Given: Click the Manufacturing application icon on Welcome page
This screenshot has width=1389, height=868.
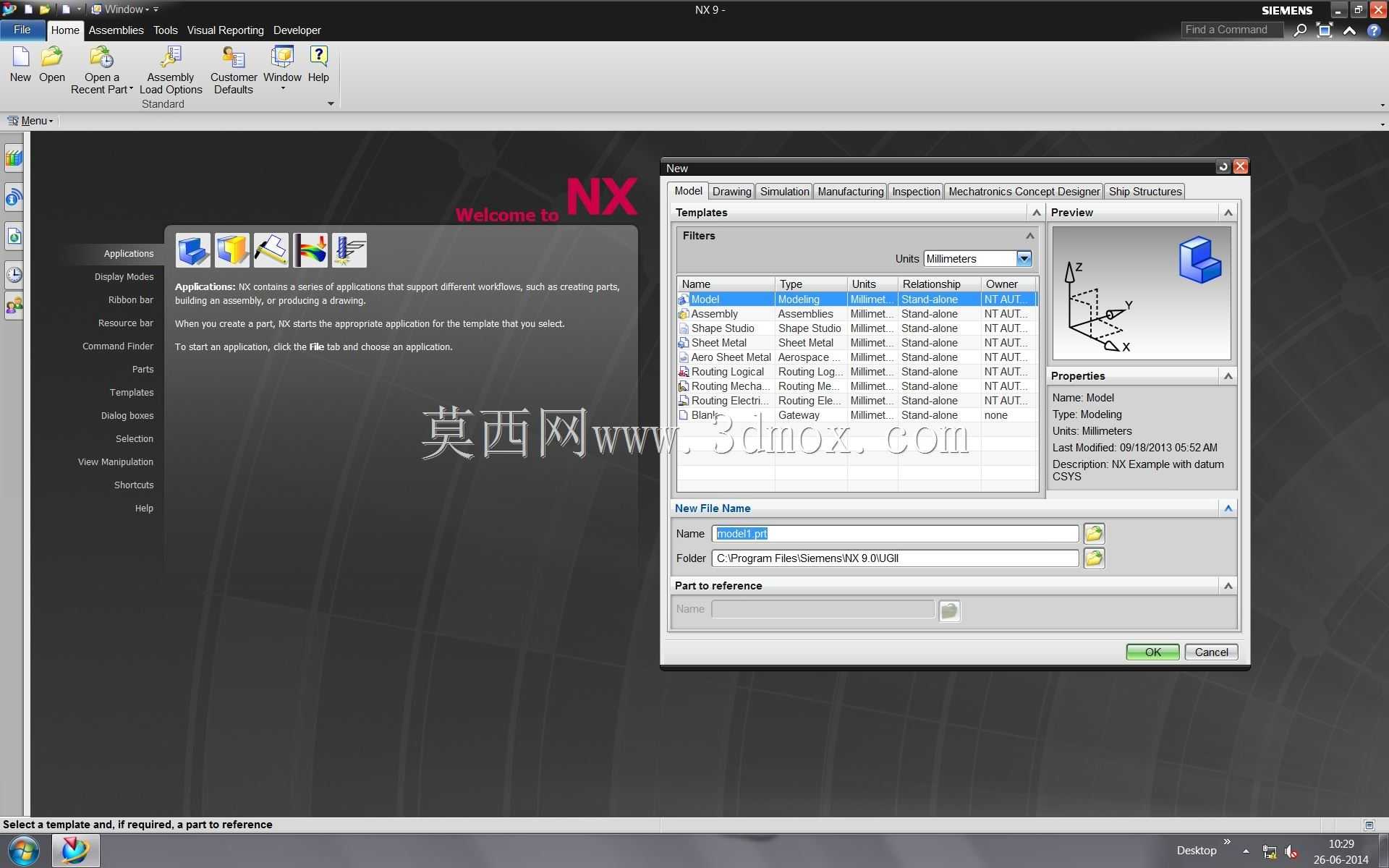Looking at the screenshot, I should click(x=349, y=250).
